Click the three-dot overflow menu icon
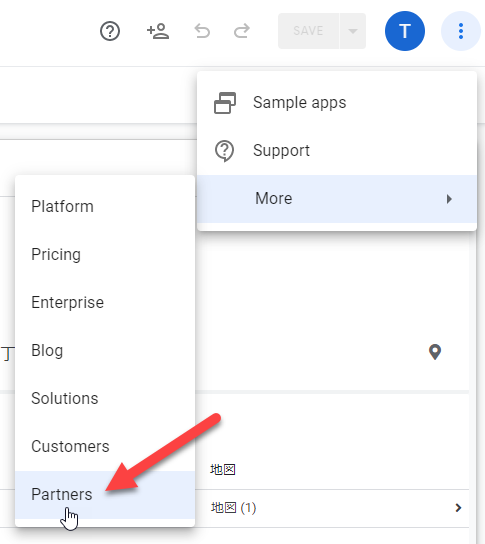This screenshot has width=485, height=544. (461, 31)
